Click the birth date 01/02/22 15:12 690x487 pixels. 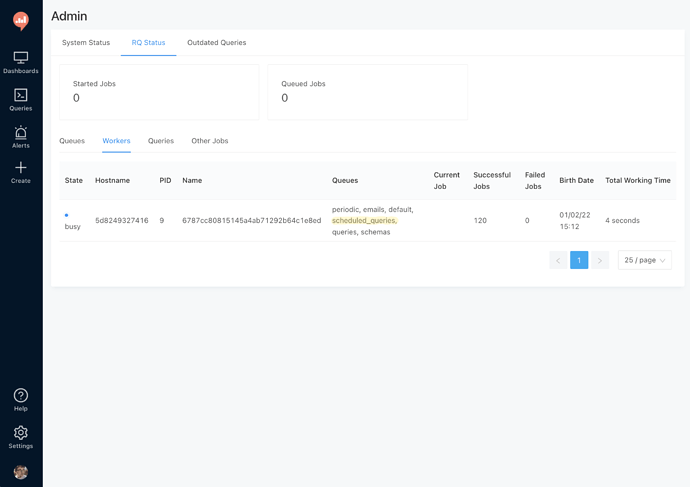(x=575, y=220)
